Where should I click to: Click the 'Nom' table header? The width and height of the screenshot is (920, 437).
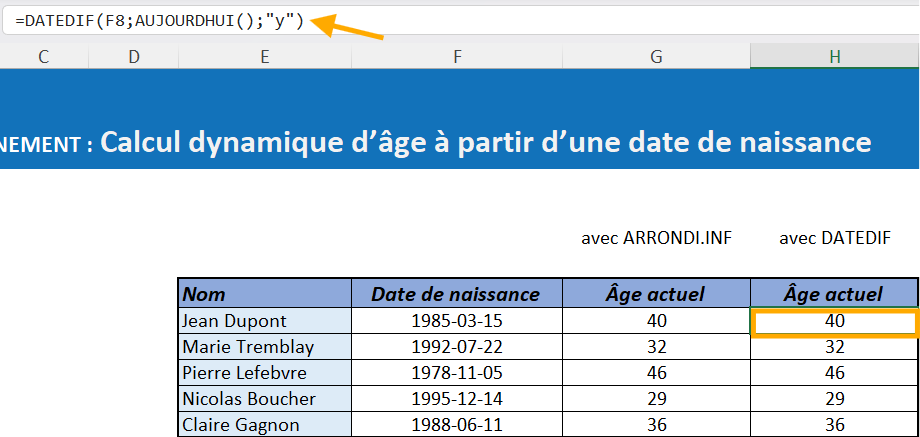(265, 293)
